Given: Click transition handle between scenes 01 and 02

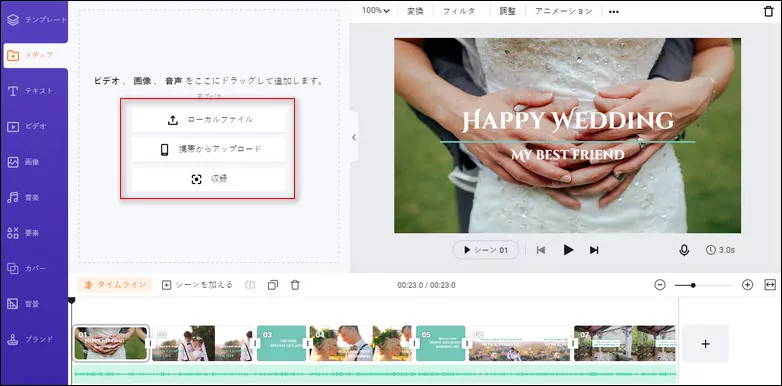Looking at the screenshot, I should tap(149, 344).
